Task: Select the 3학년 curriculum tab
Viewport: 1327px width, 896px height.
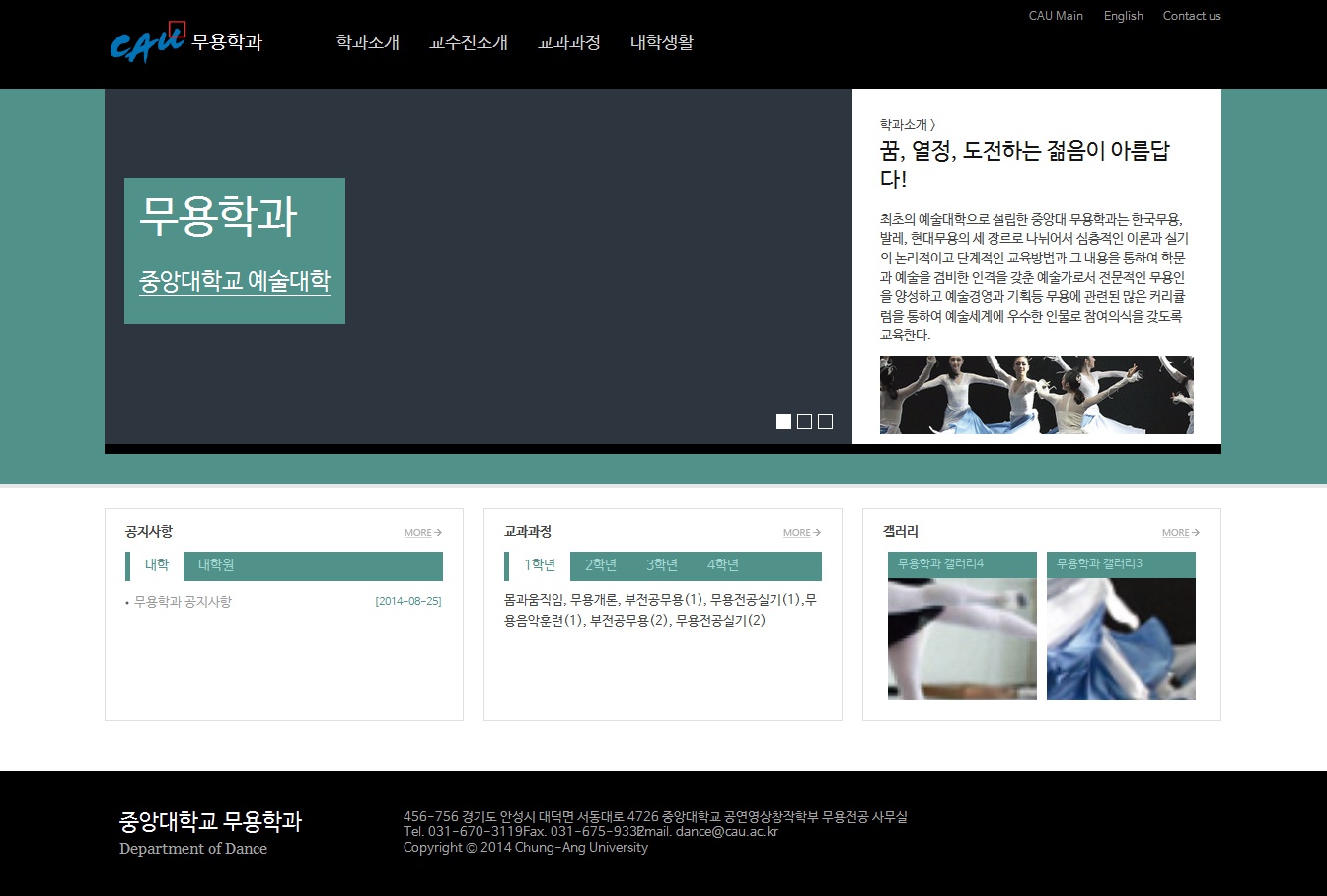Action: tap(662, 565)
